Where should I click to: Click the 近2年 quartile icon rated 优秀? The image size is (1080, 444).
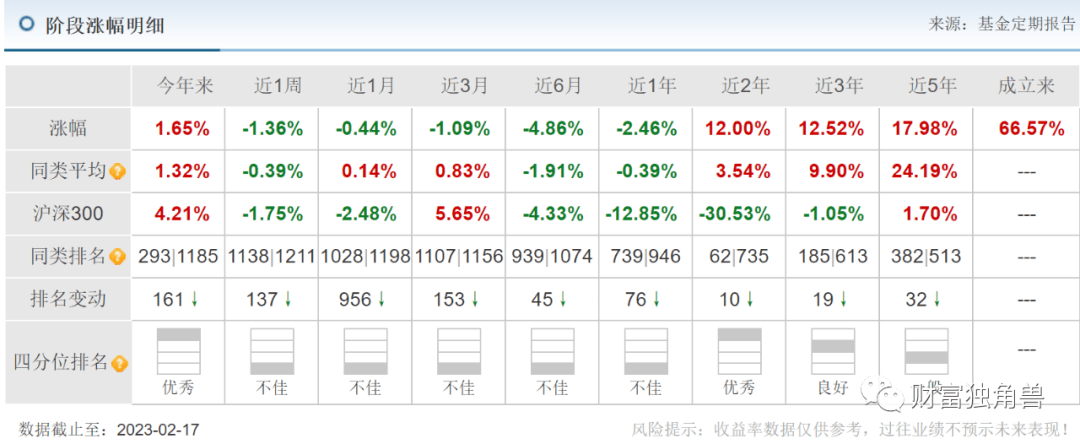coord(739,351)
